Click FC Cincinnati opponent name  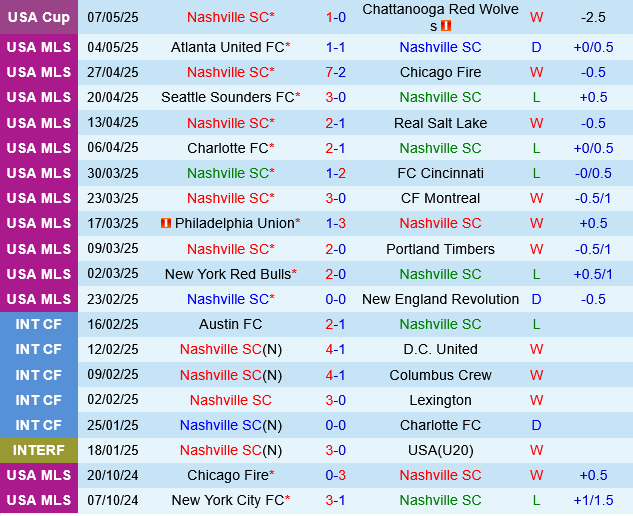pyautogui.click(x=440, y=173)
